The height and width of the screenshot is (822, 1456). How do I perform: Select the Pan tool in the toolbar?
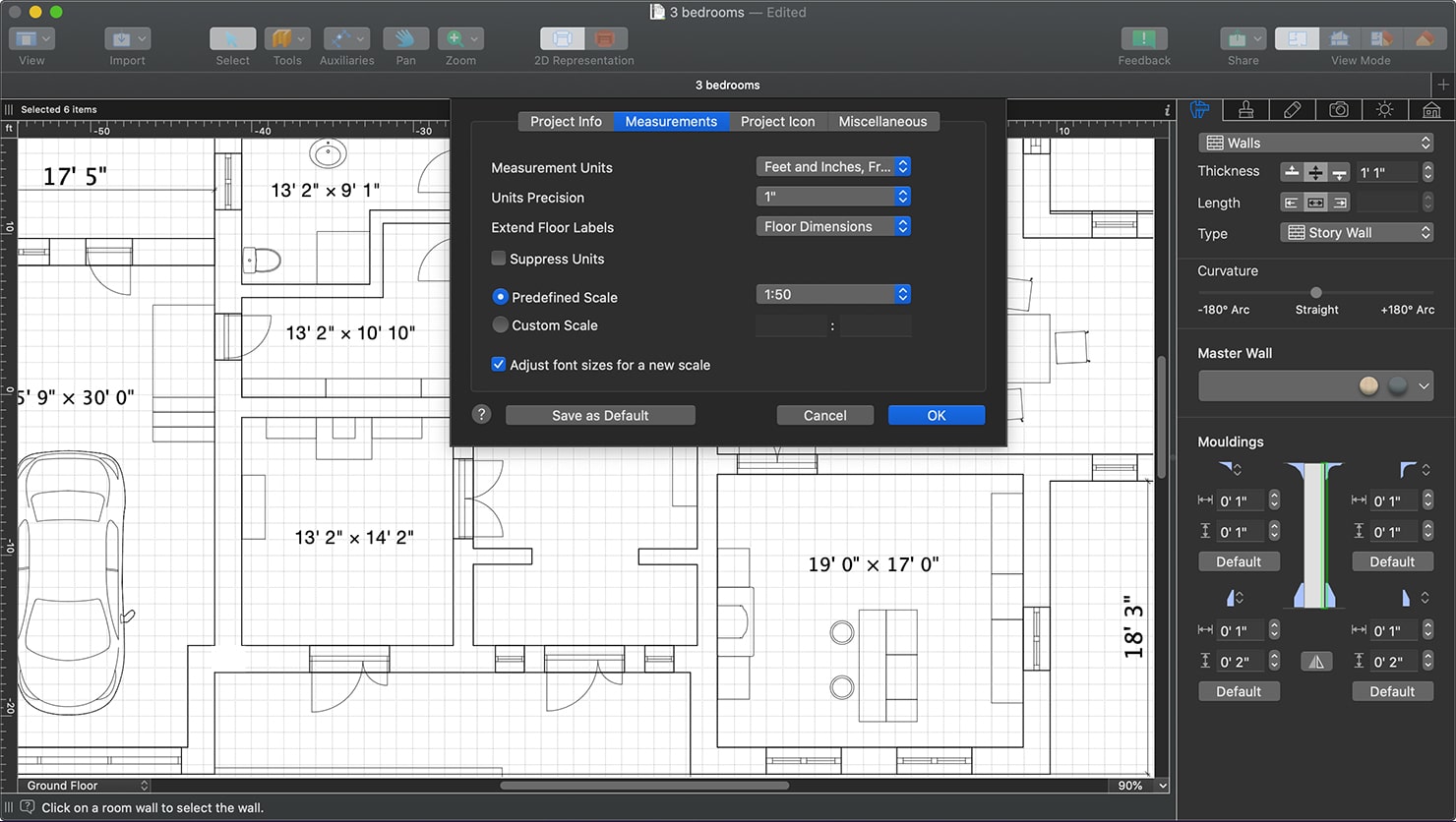click(405, 39)
